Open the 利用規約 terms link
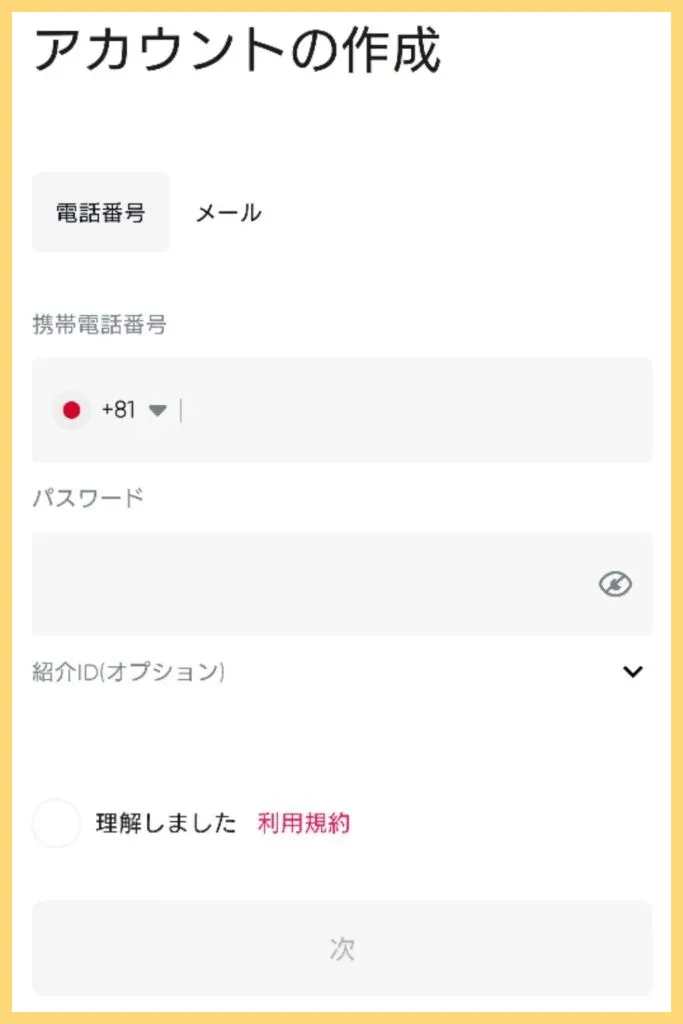 (x=304, y=824)
